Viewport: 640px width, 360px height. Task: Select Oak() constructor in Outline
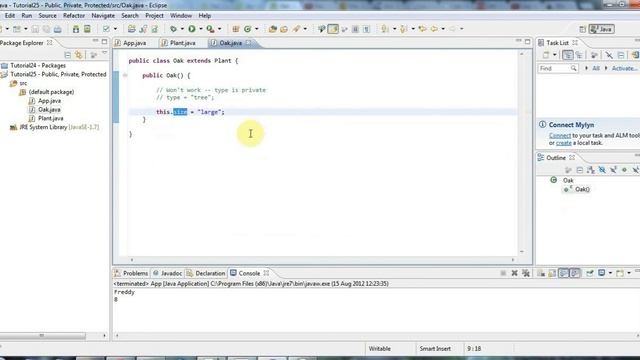(582, 189)
